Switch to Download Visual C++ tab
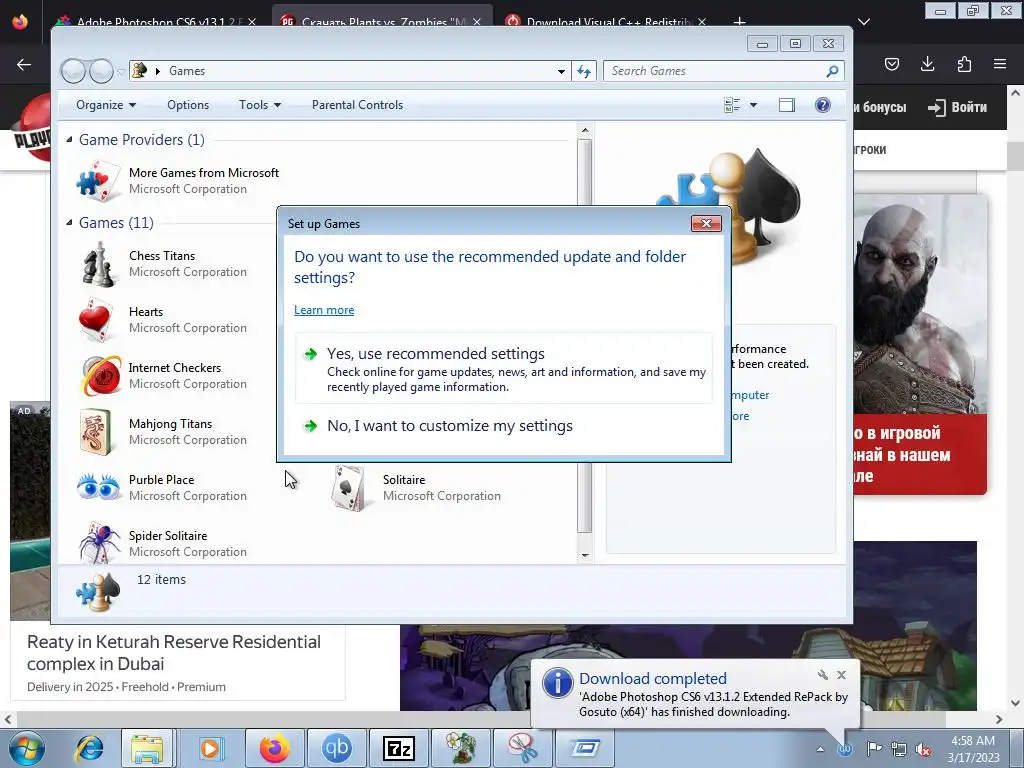 point(606,22)
